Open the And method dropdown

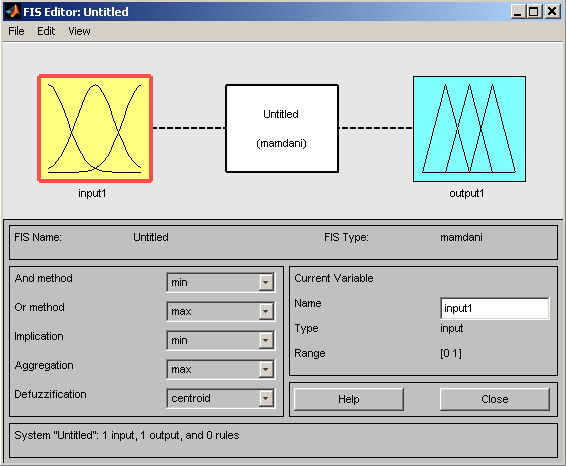[x=221, y=282]
